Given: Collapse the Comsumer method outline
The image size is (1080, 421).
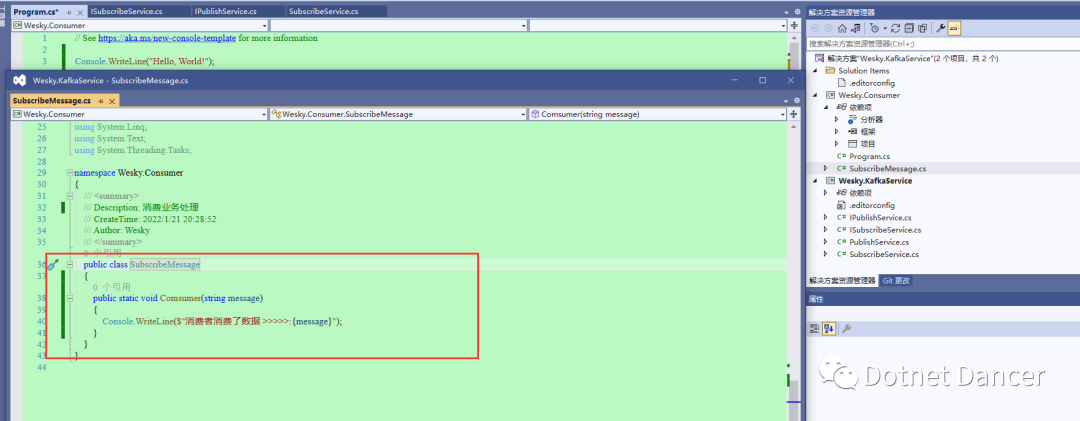Looking at the screenshot, I should point(69,298).
